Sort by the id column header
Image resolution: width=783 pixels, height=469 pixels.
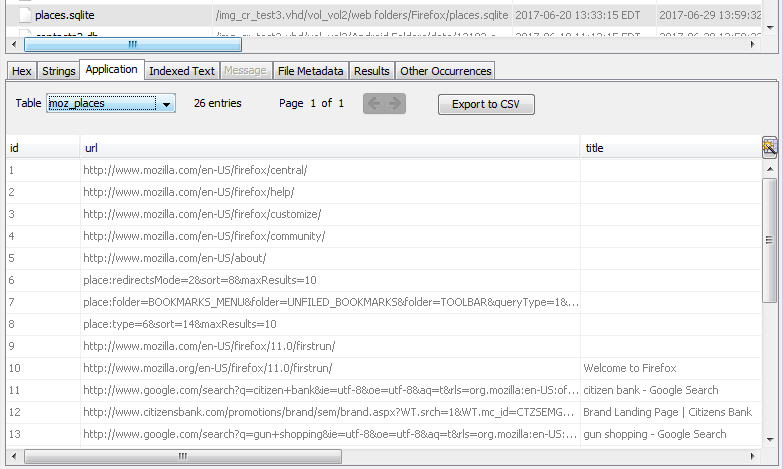(x=43, y=148)
